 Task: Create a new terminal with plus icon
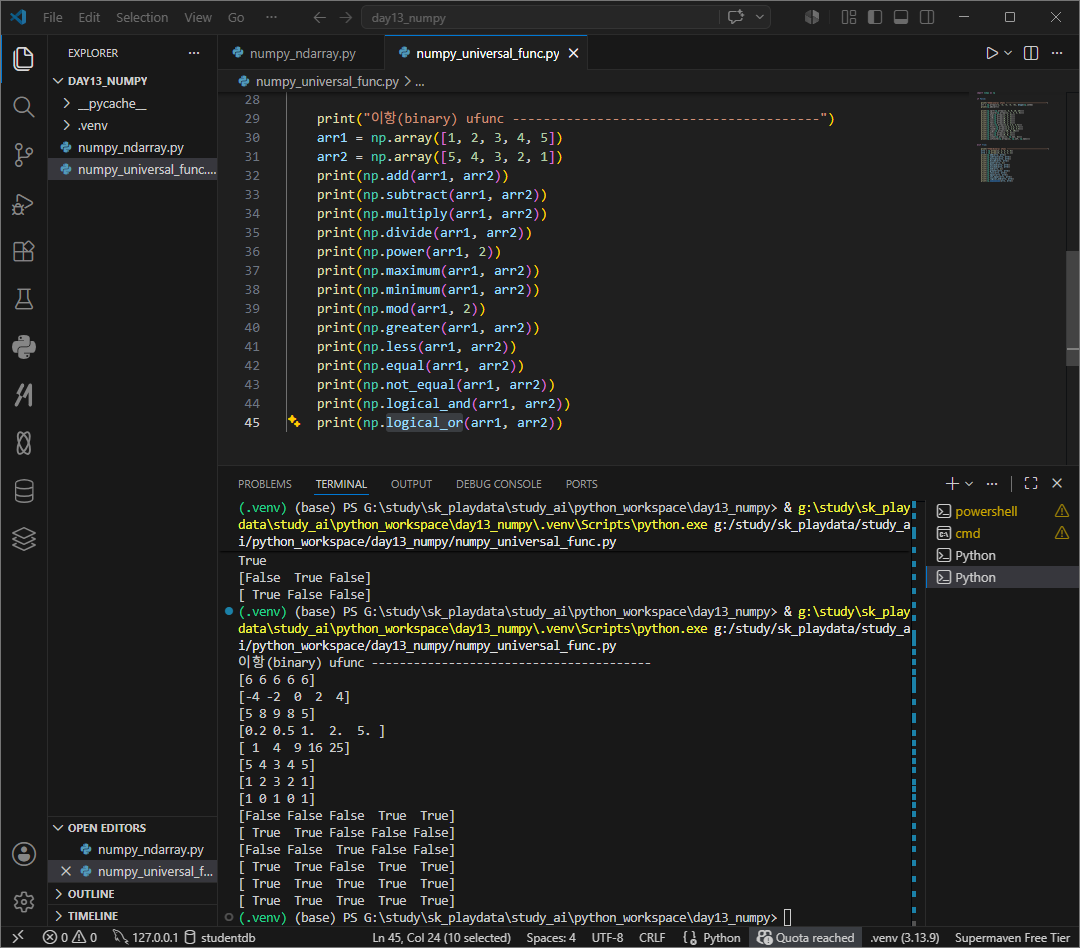click(952, 484)
